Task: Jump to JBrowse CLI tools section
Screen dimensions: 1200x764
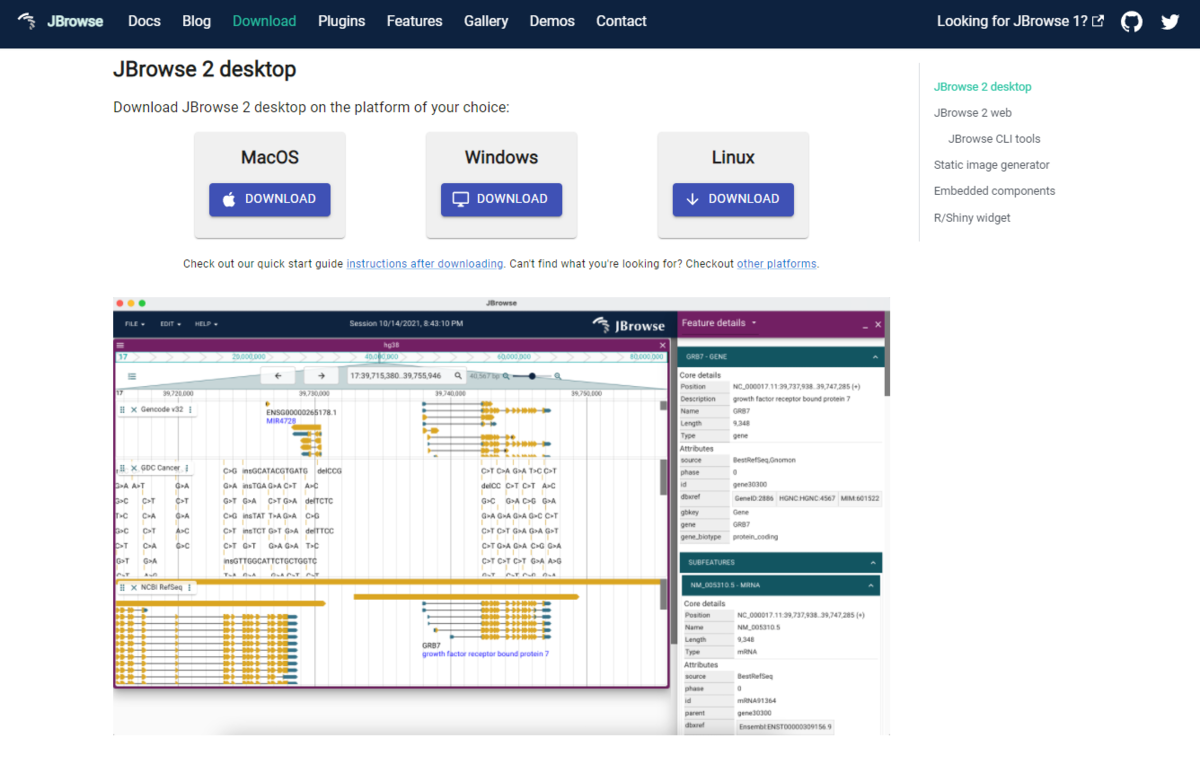Action: (x=994, y=139)
